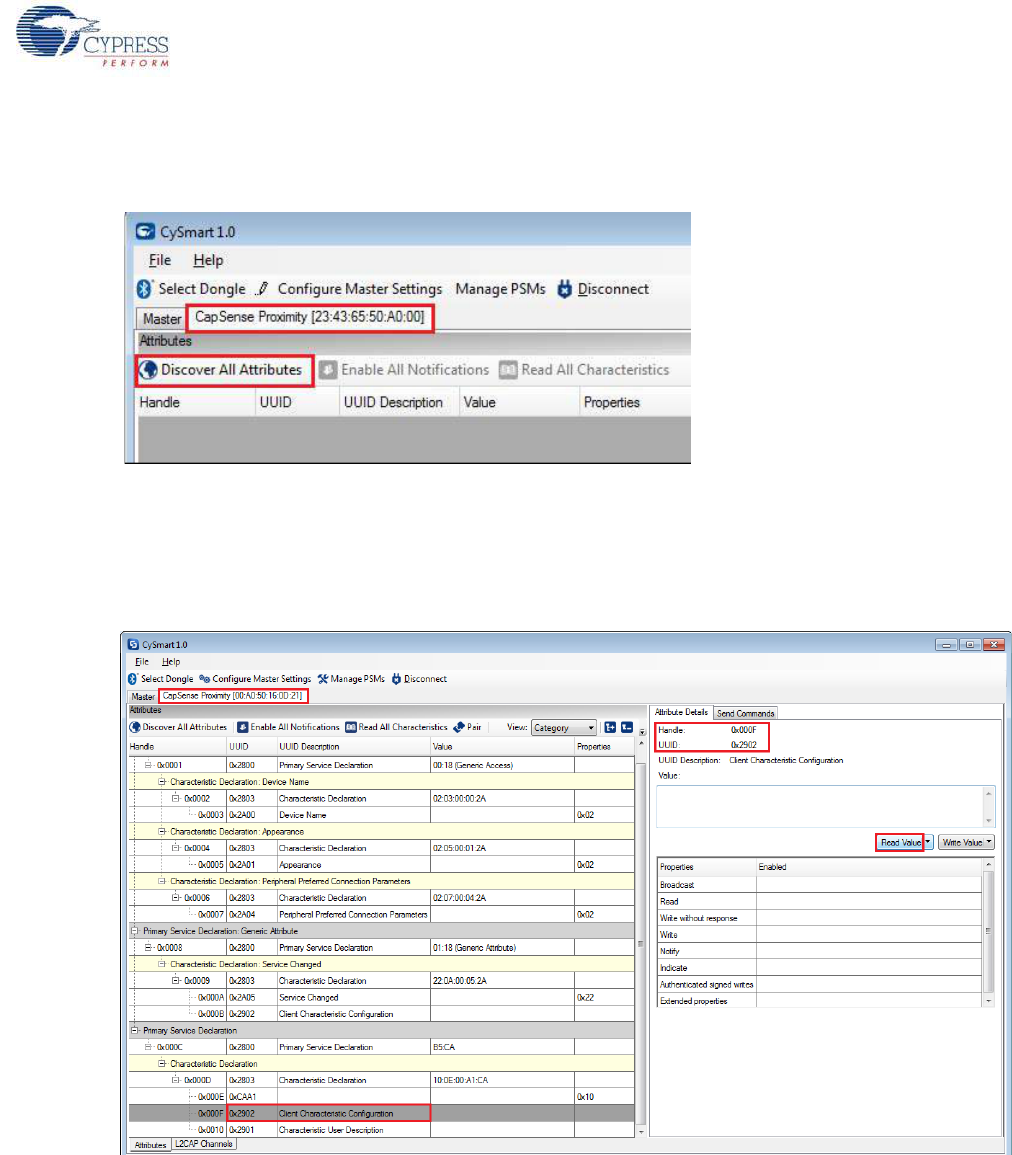The width and height of the screenshot is (1012, 1155).
Task: Collapse the 0x0002 tree node
Action: [175, 798]
